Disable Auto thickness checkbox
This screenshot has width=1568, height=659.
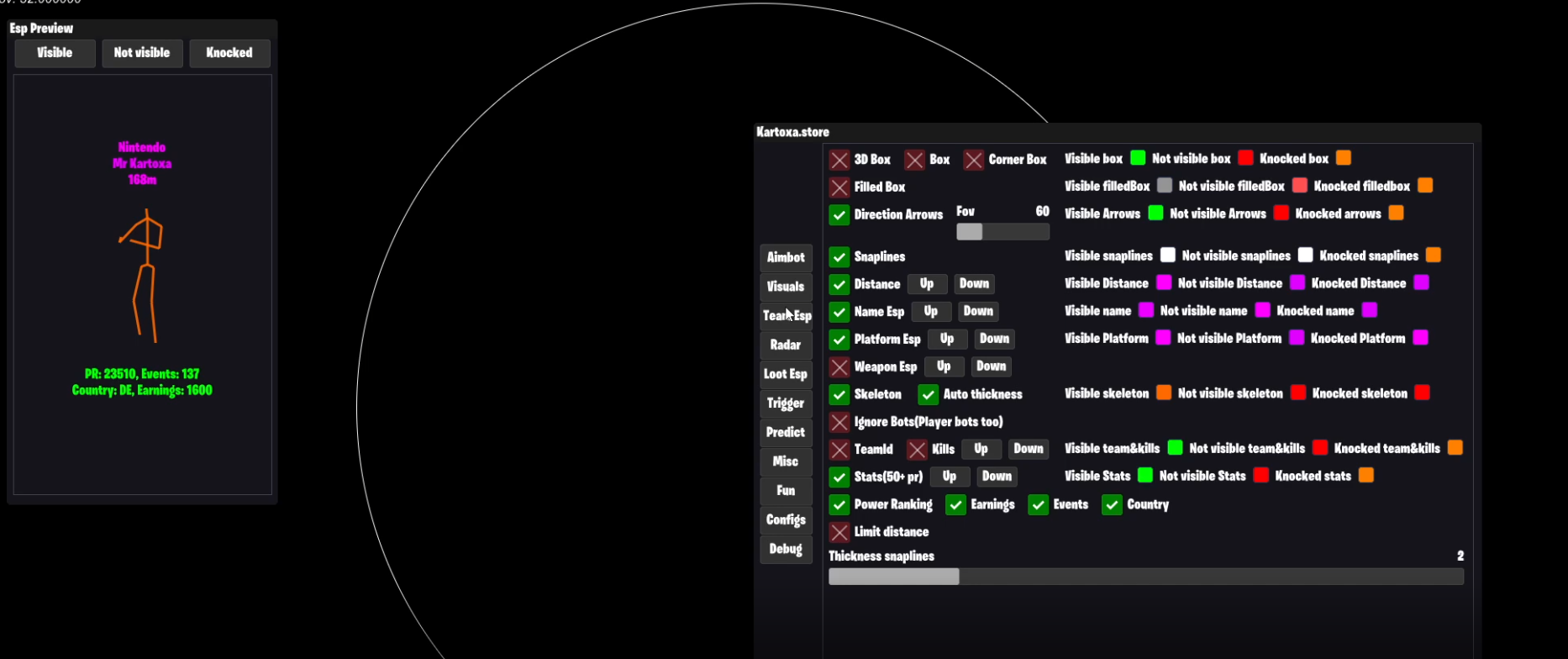click(x=929, y=394)
